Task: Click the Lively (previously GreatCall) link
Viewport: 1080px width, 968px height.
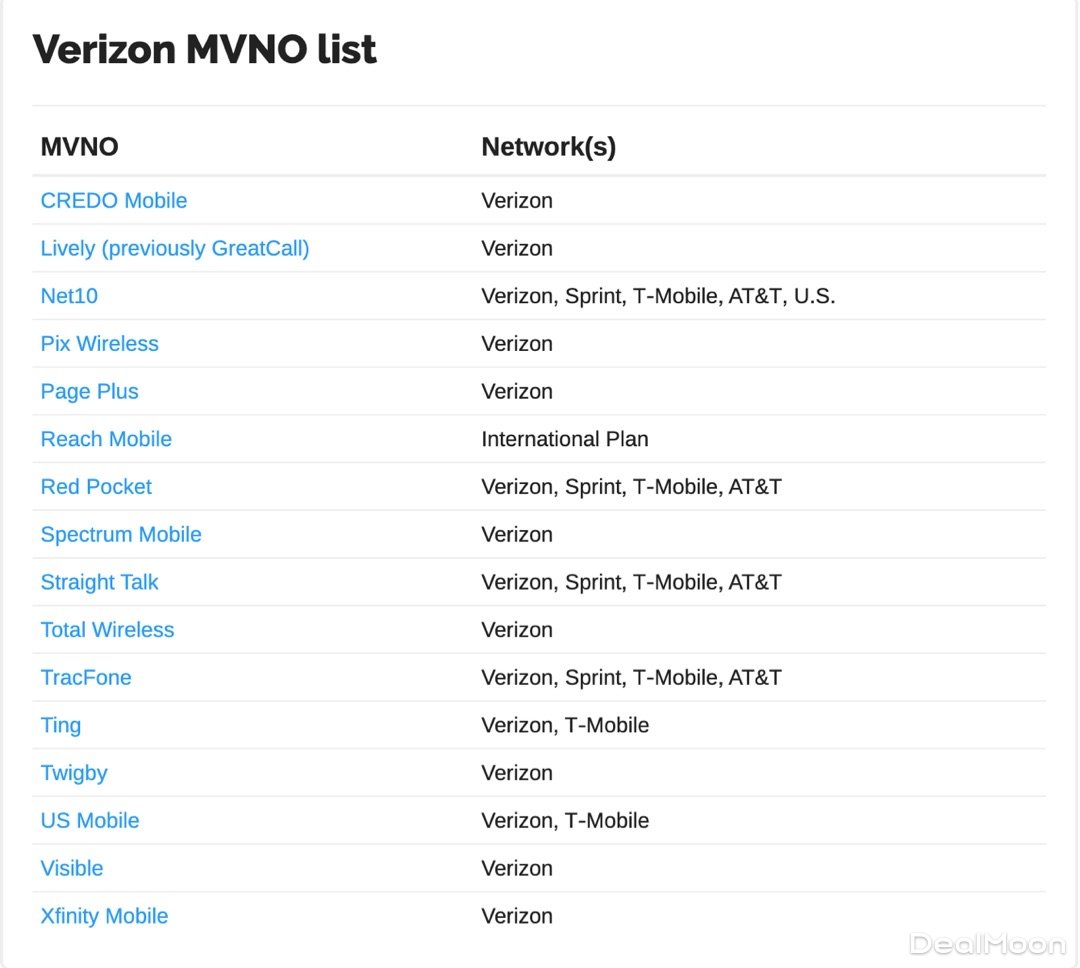Action: [175, 249]
